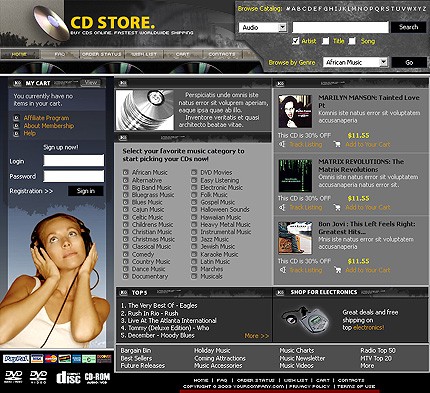430x393 pixels.
Task: Click speaker icon beside Bon Jovi Track Listing
Action: [282, 270]
